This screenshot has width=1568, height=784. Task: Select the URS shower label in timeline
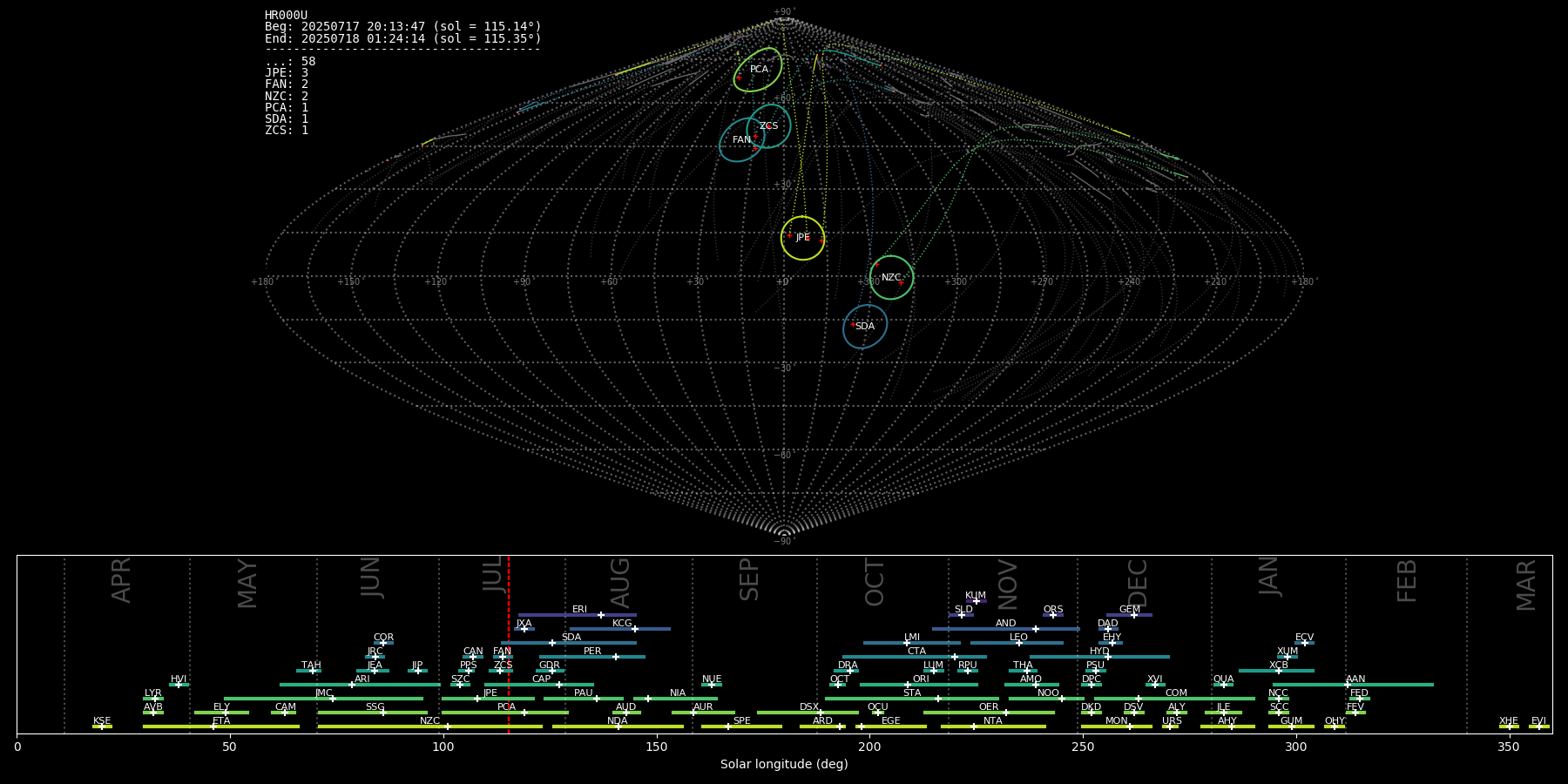pyautogui.click(x=1172, y=721)
